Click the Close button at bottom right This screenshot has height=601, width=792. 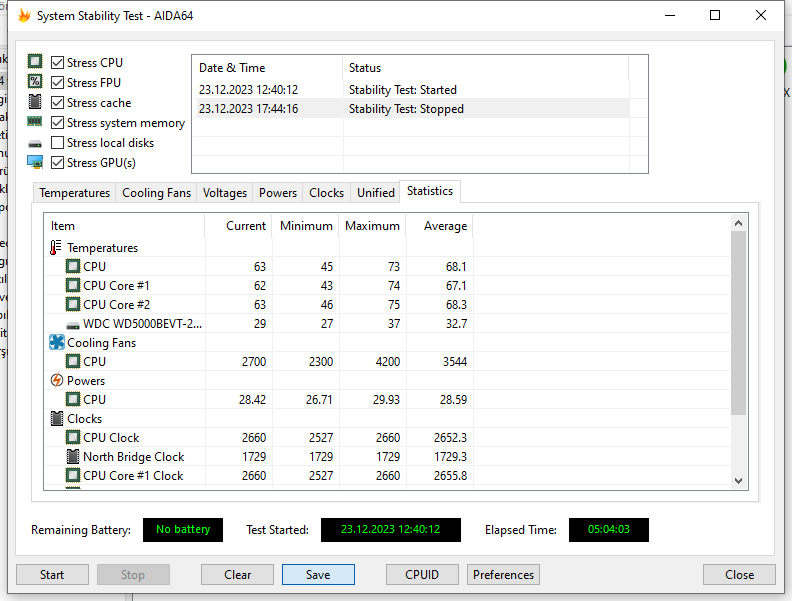[x=739, y=575]
